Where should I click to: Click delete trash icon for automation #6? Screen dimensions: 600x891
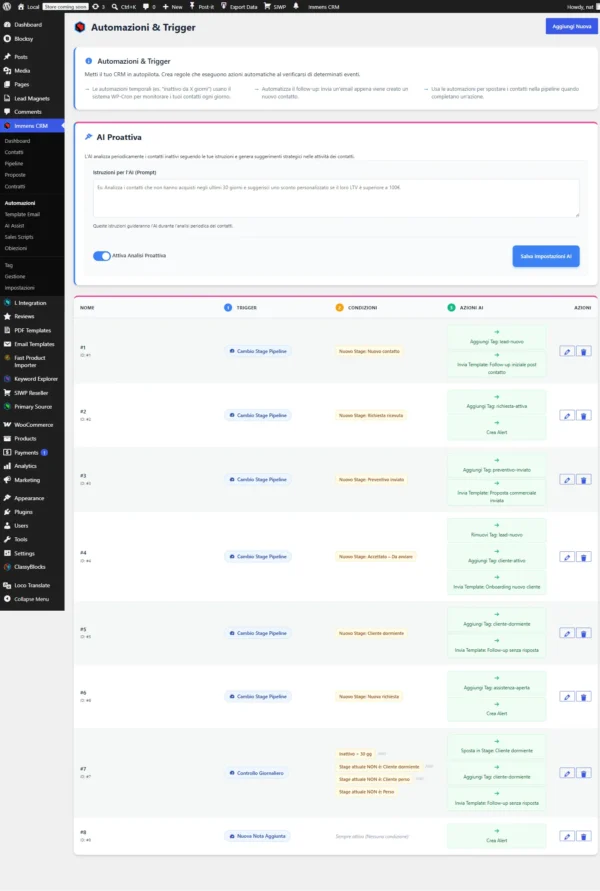pyautogui.click(x=584, y=697)
